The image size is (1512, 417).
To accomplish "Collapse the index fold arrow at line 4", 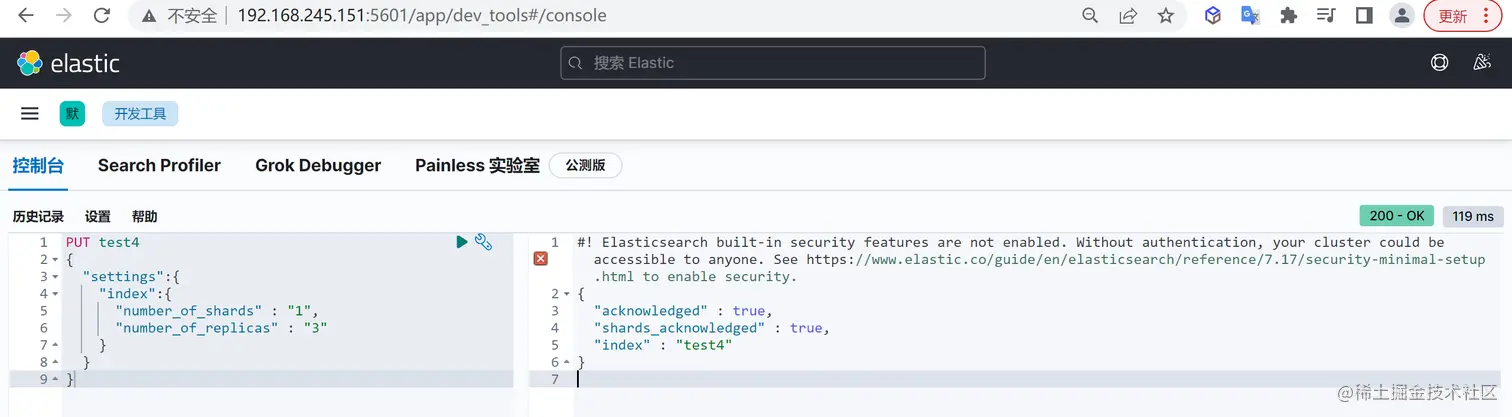I will (x=55, y=294).
